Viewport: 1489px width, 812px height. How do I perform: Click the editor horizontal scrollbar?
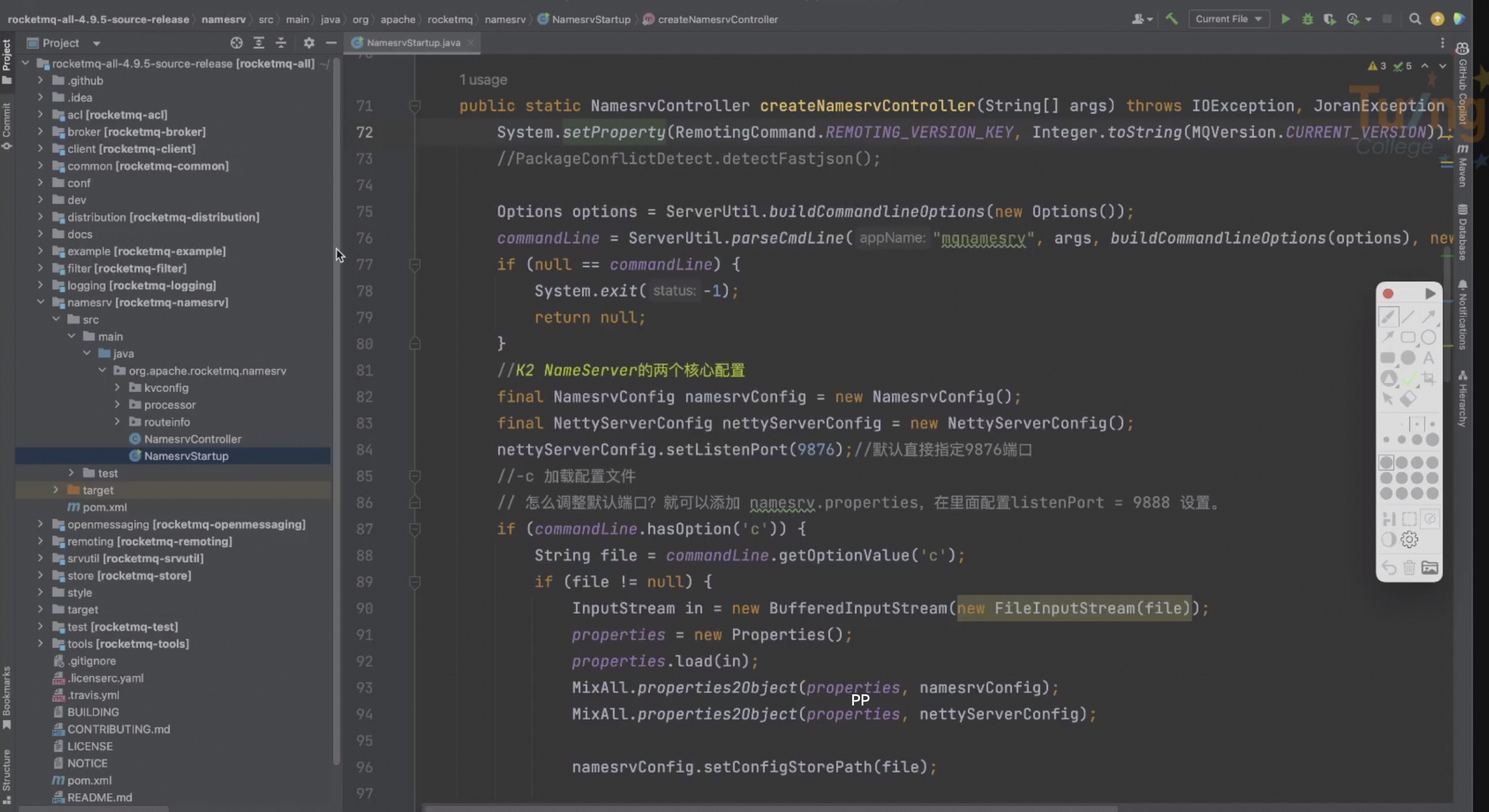(771, 808)
